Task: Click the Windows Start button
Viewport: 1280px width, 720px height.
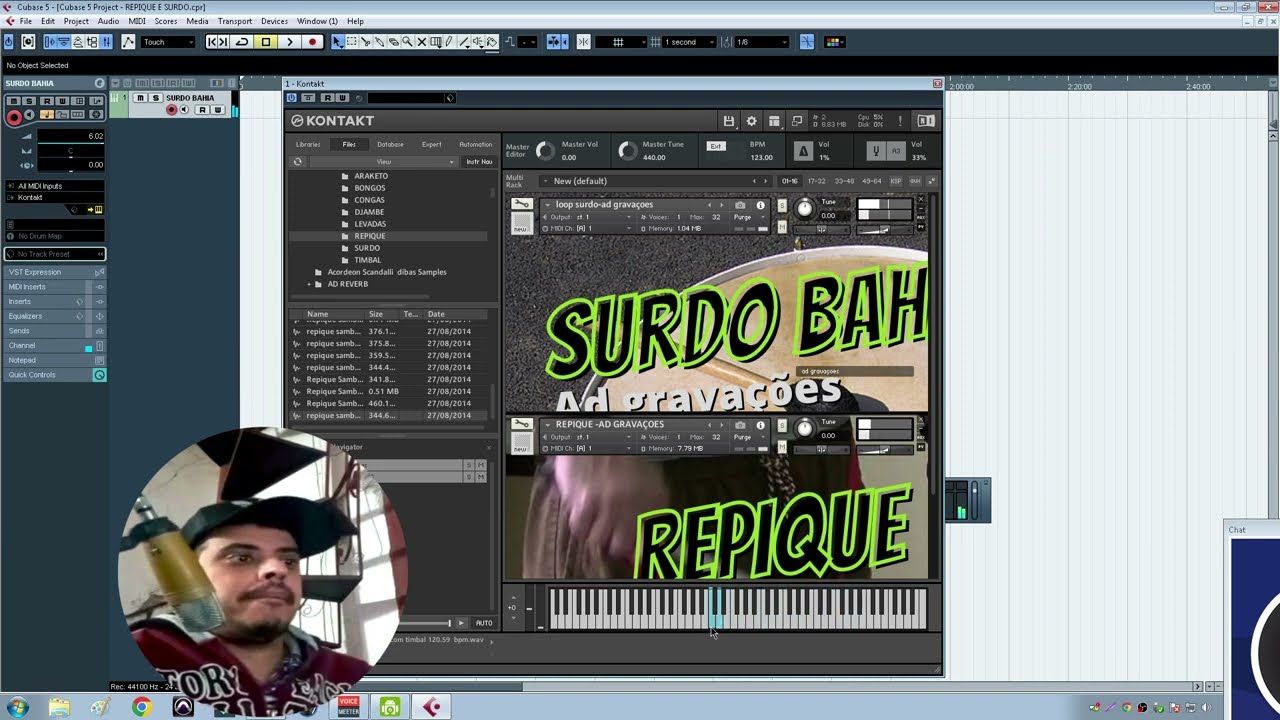Action: 17,707
